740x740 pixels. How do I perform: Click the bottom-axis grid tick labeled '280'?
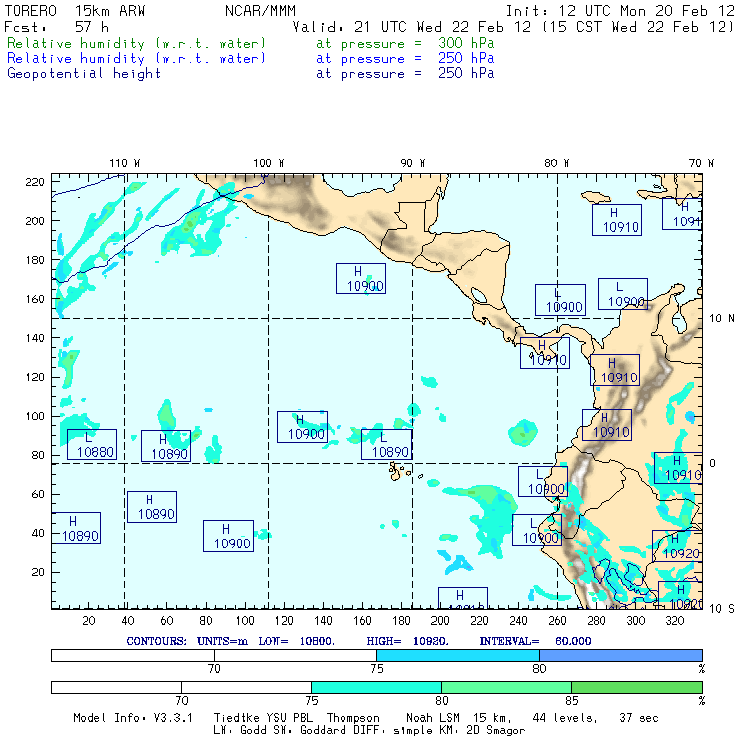[x=597, y=621]
